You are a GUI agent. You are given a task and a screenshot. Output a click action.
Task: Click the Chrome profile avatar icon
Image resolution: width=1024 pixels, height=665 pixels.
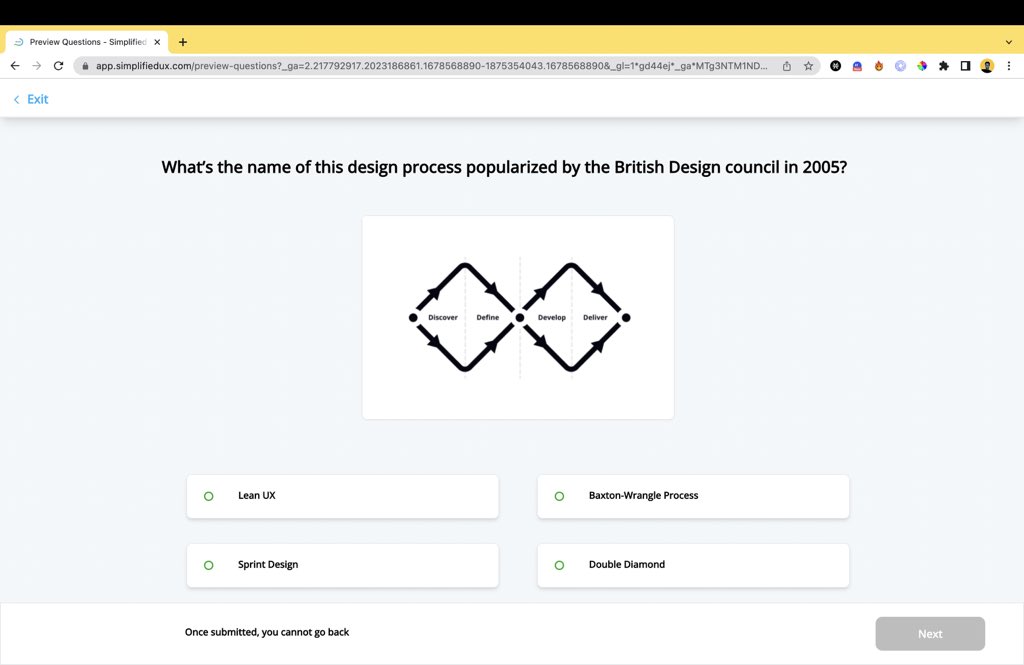click(x=987, y=65)
